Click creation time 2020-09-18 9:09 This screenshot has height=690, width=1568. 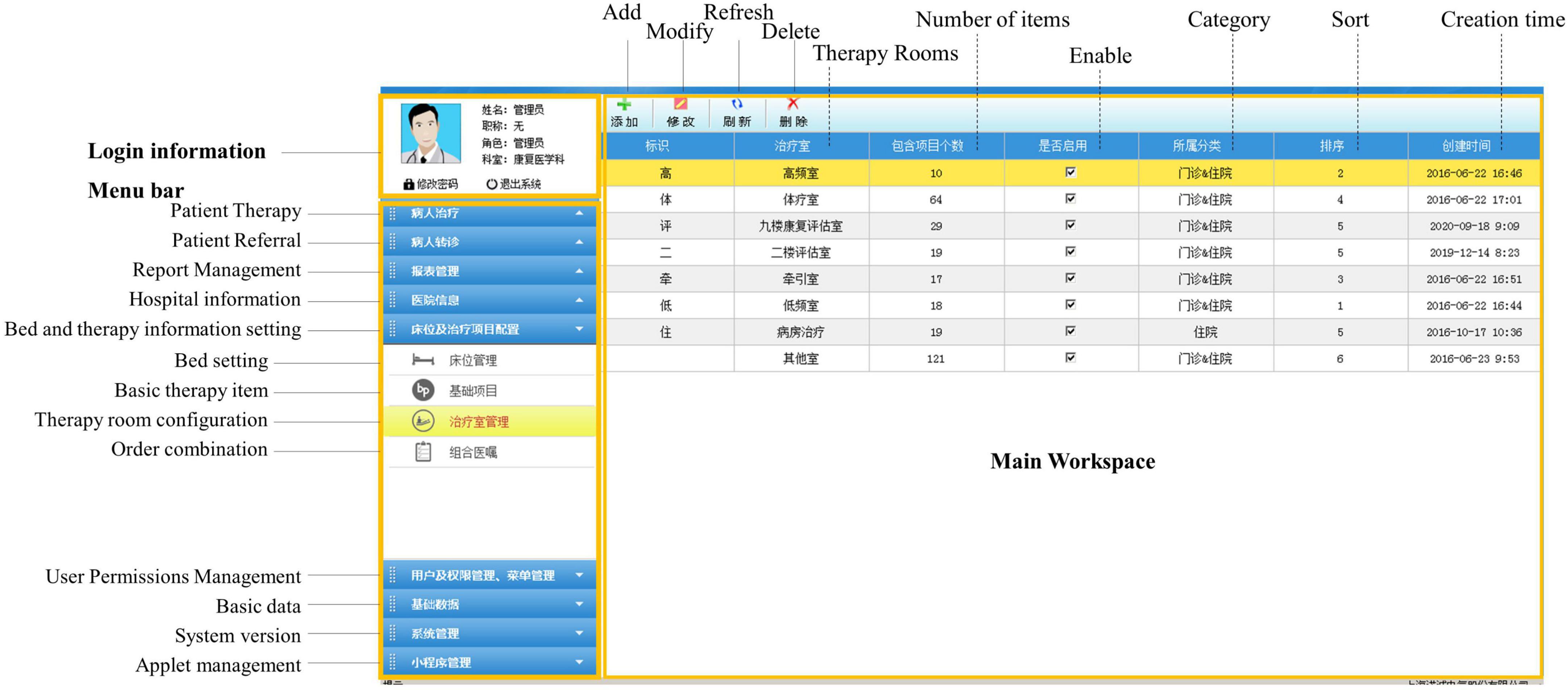coord(1474,226)
